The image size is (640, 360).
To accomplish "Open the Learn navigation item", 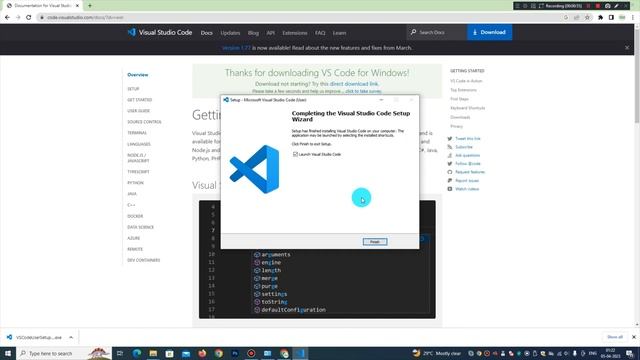I will (x=339, y=33).
